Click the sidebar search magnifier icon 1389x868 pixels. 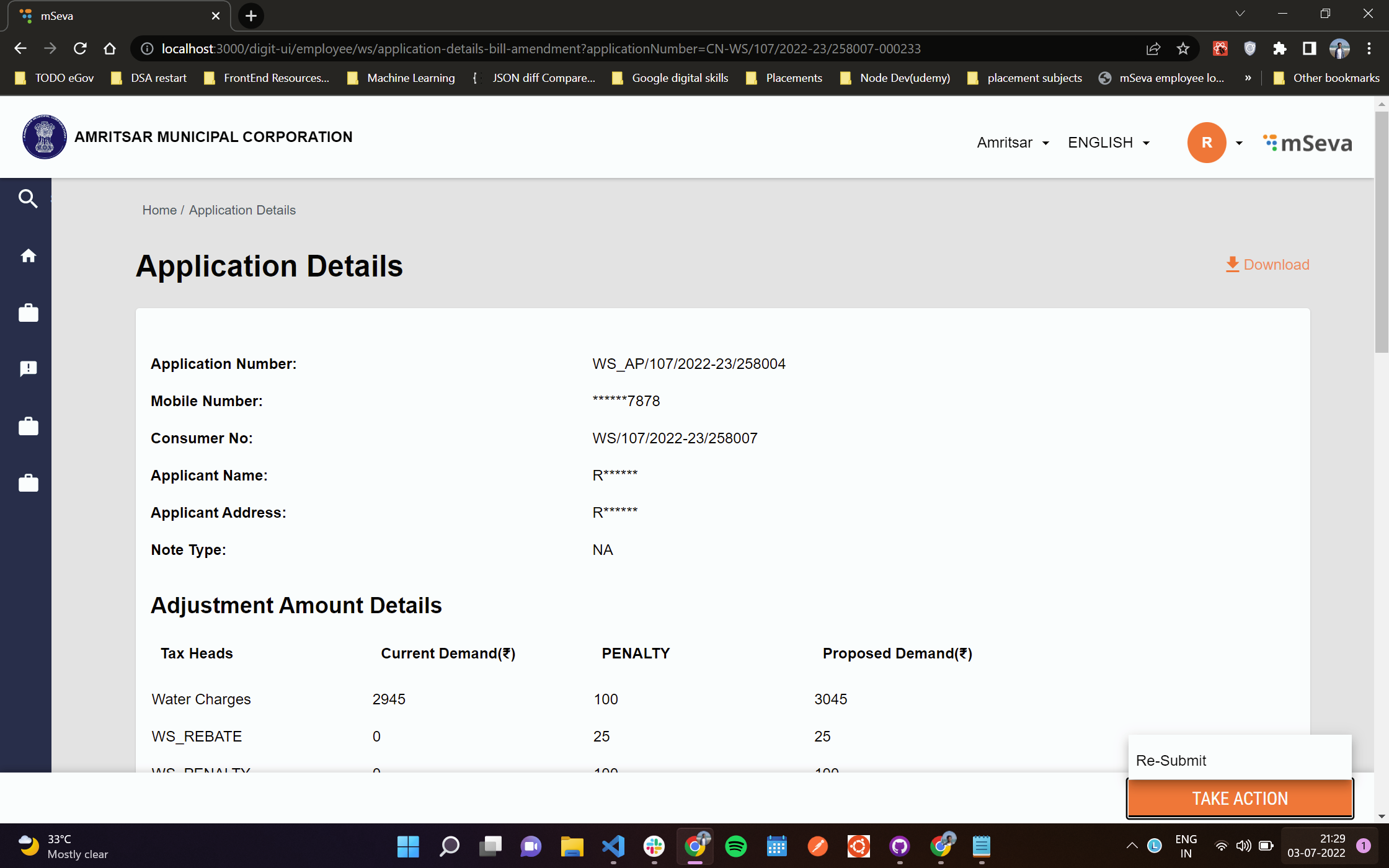point(28,198)
